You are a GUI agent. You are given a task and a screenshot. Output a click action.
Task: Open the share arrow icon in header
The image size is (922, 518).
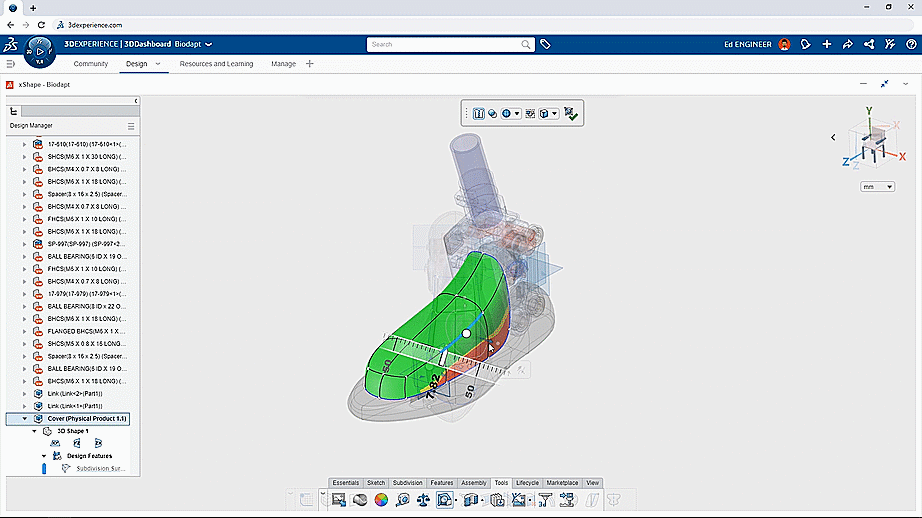(847, 44)
